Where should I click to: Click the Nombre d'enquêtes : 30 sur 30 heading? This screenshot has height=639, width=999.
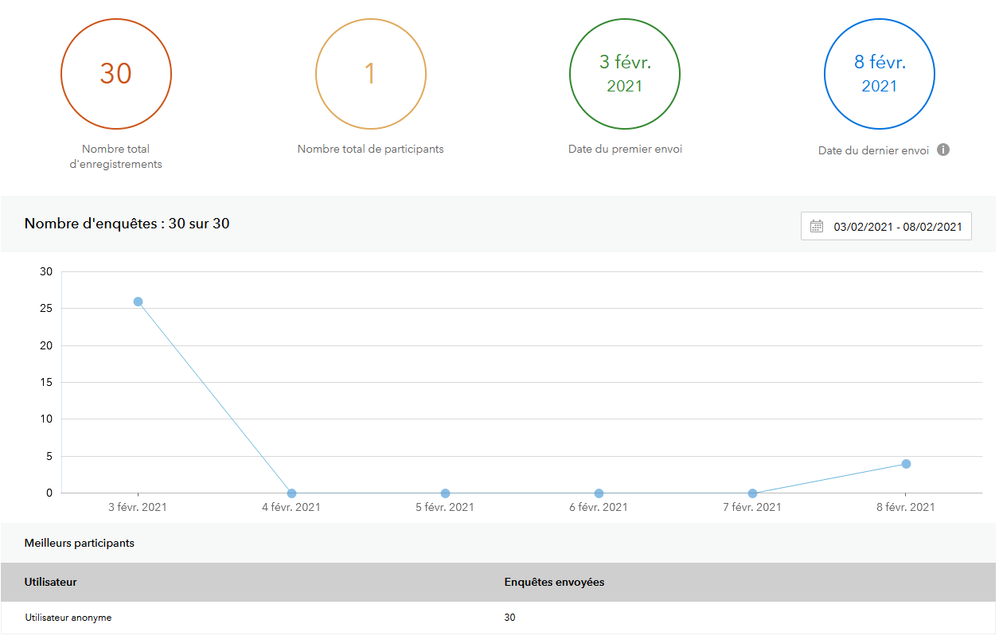pos(127,224)
